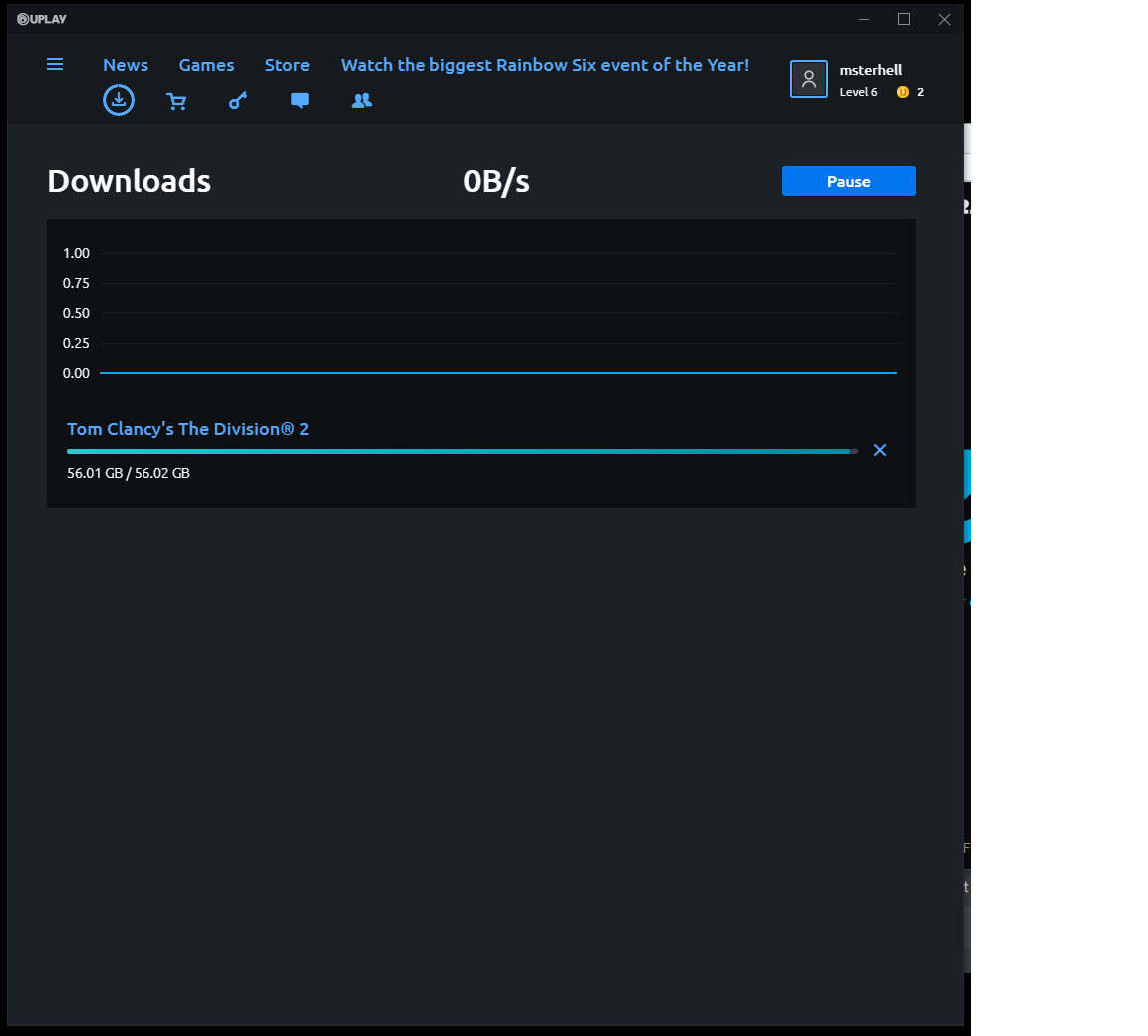The width and height of the screenshot is (1148, 1036).
Task: Click the Uplay logo in title bar
Action: tap(42, 19)
